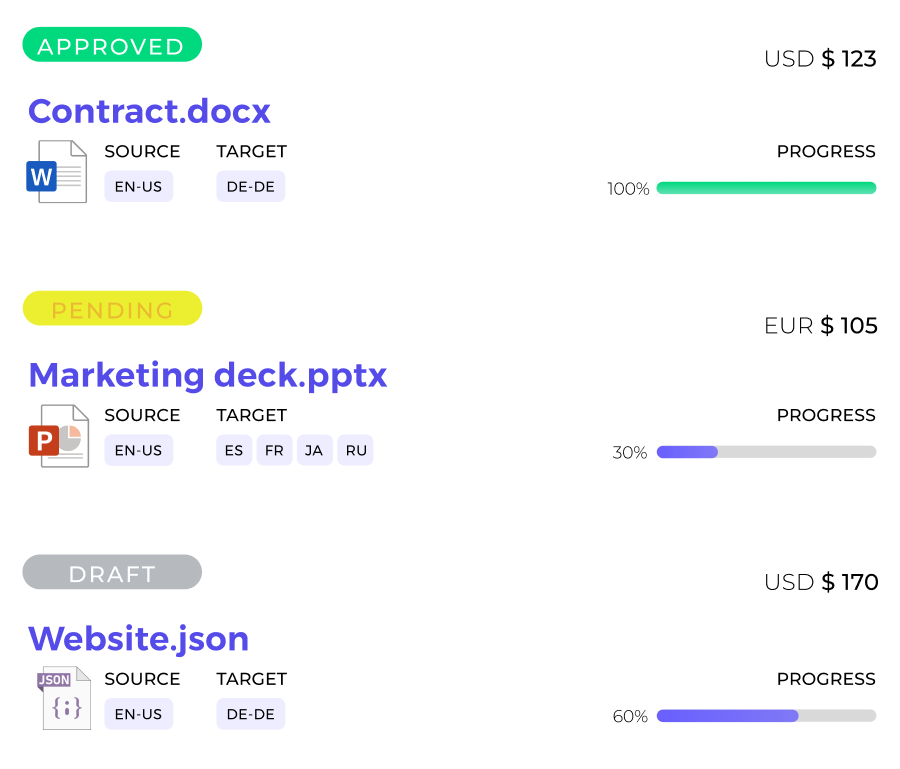Open the FR target language selector
The width and height of the screenshot is (900, 769).
point(273,450)
